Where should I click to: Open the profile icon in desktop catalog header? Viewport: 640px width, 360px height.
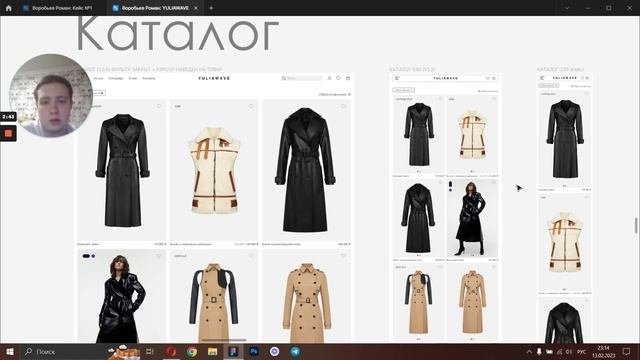[329, 78]
